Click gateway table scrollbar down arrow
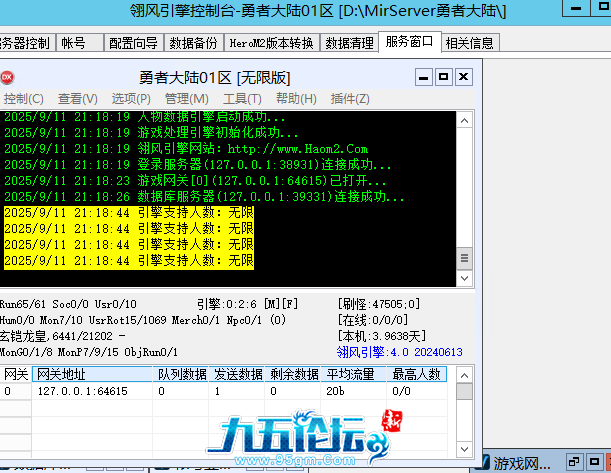Image resolution: width=611 pixels, height=473 pixels. (x=464, y=449)
